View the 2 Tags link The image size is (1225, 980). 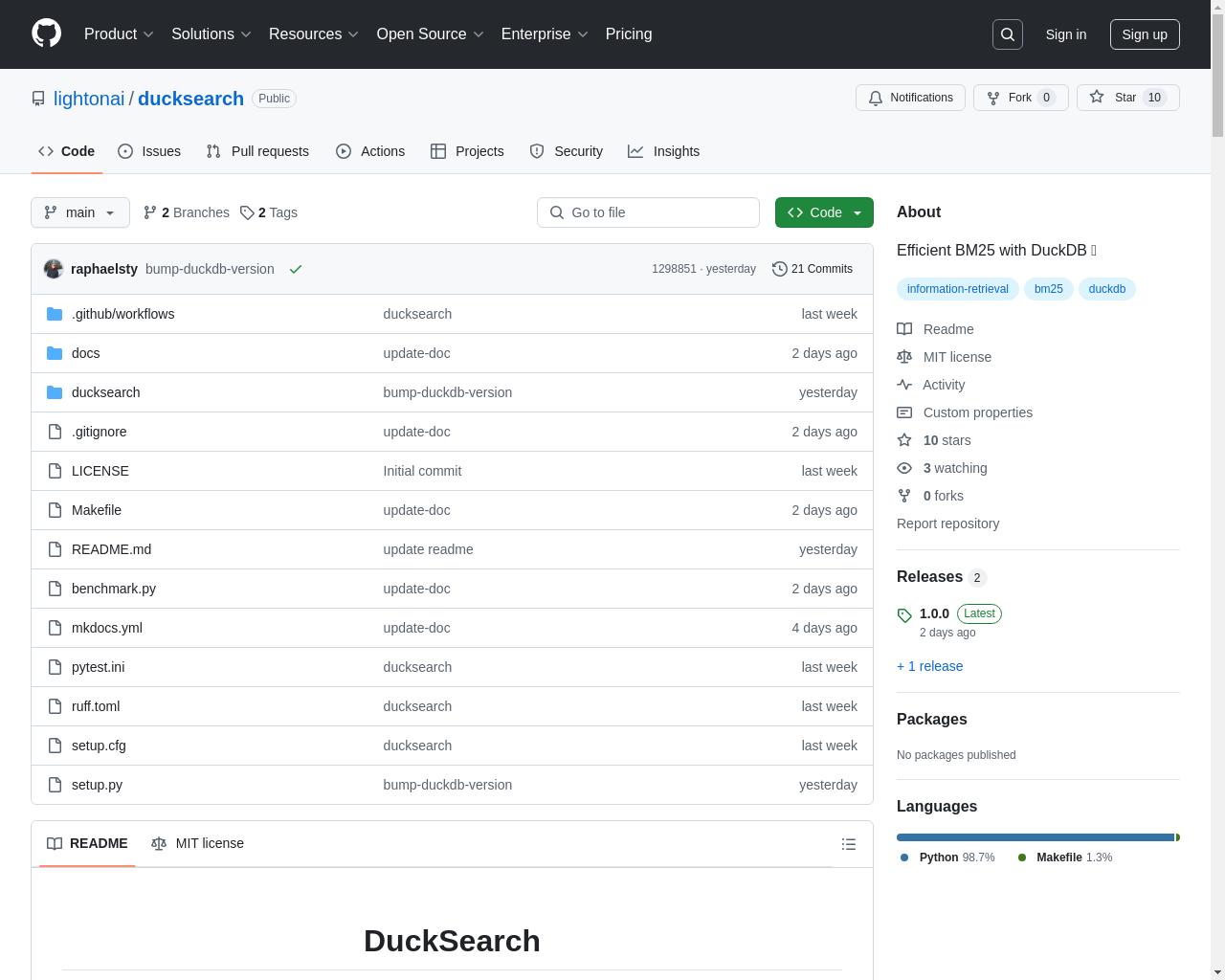(269, 212)
